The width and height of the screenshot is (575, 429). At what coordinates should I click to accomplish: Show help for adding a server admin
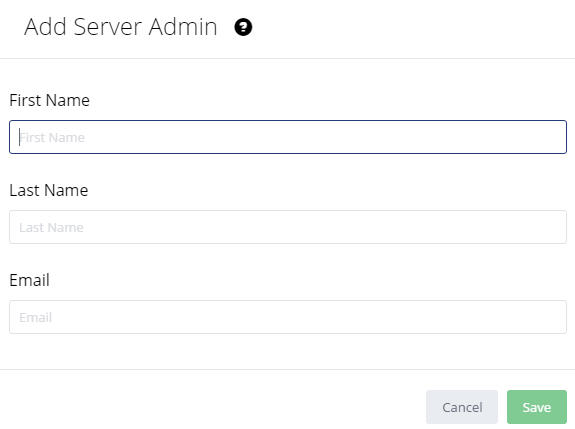(243, 27)
